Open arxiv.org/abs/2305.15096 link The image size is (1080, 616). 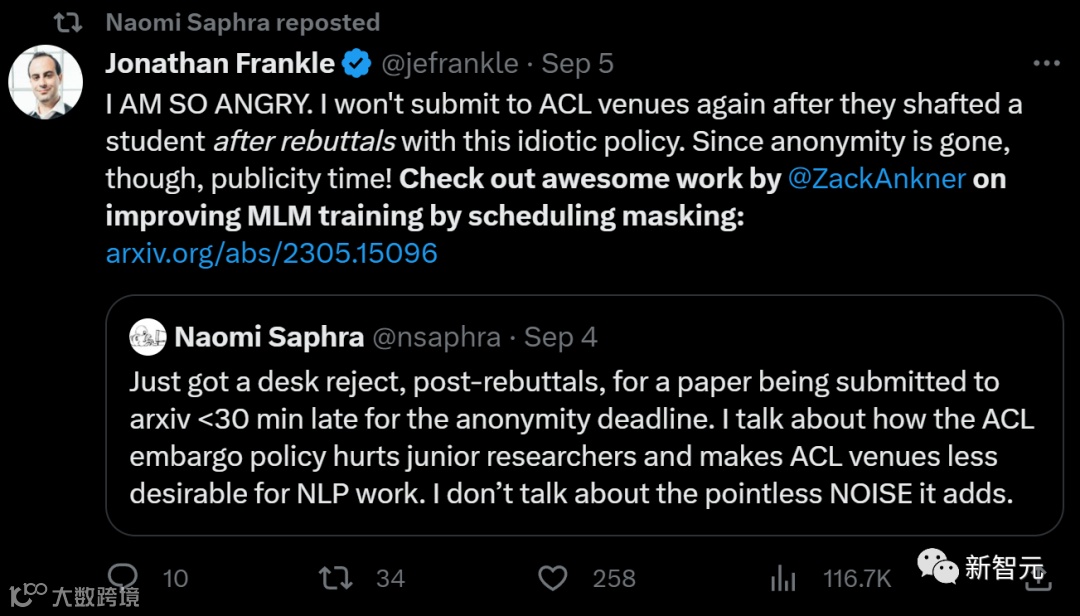[x=271, y=252]
